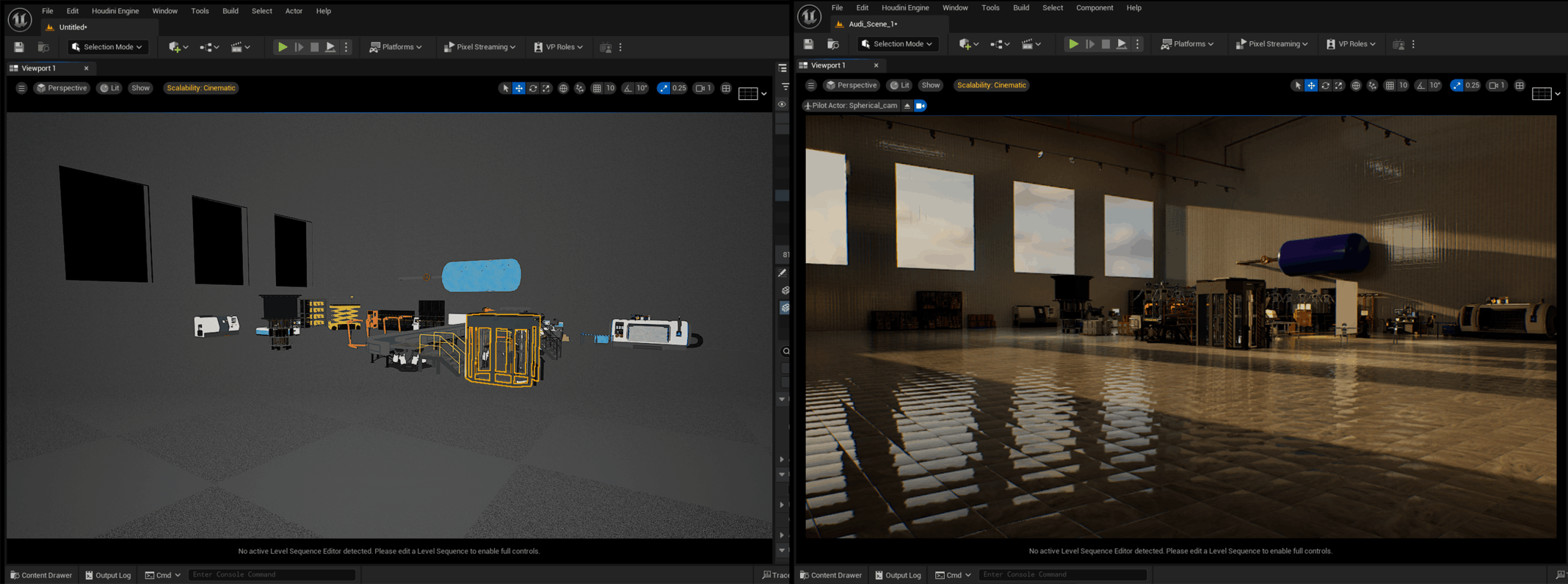Select the select-objects cursor tool in Untitled viewport
The height and width of the screenshot is (584, 1568).
[x=505, y=88]
